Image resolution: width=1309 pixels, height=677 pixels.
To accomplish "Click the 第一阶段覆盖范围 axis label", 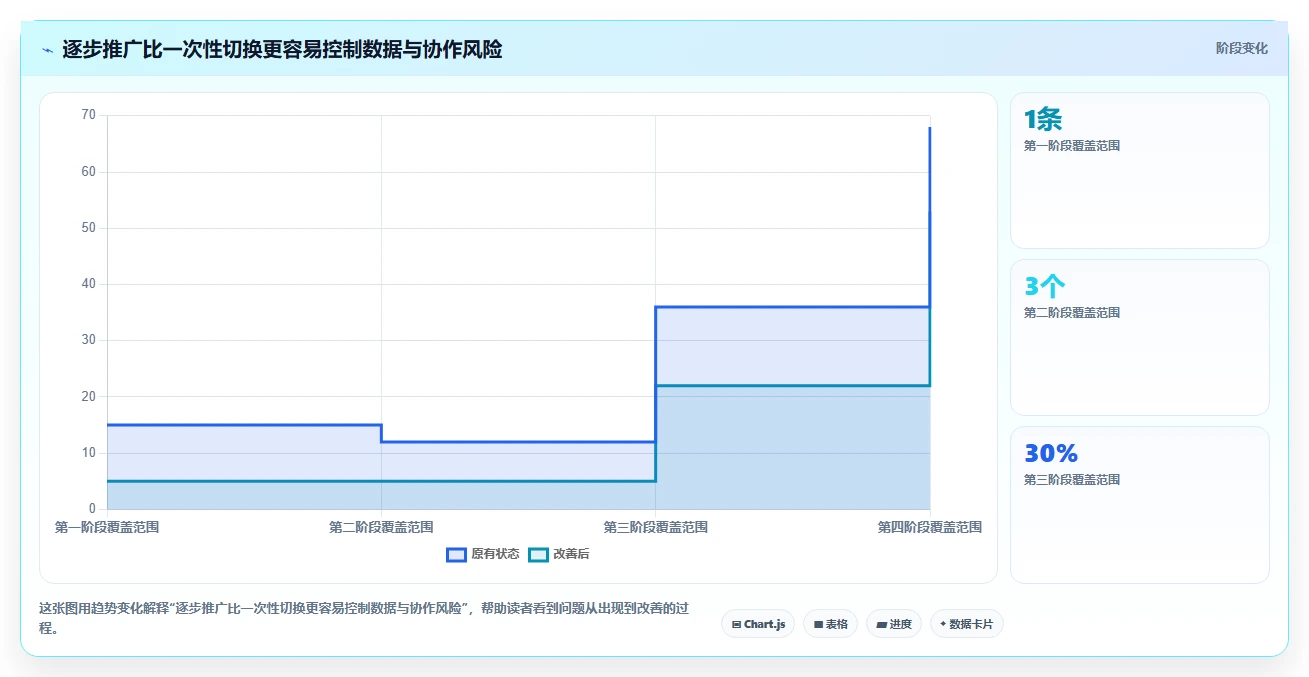I will [107, 527].
